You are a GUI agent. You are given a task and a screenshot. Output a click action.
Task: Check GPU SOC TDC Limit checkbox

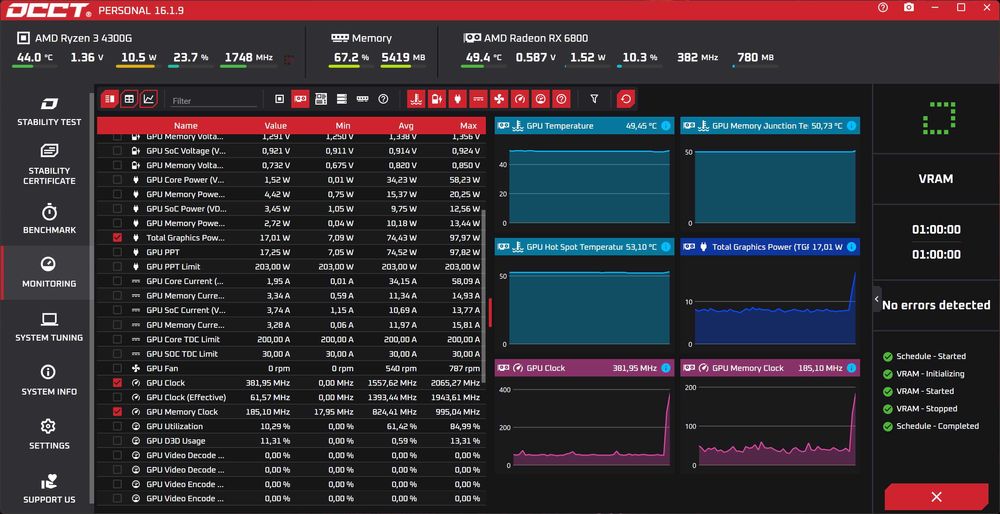coord(117,354)
